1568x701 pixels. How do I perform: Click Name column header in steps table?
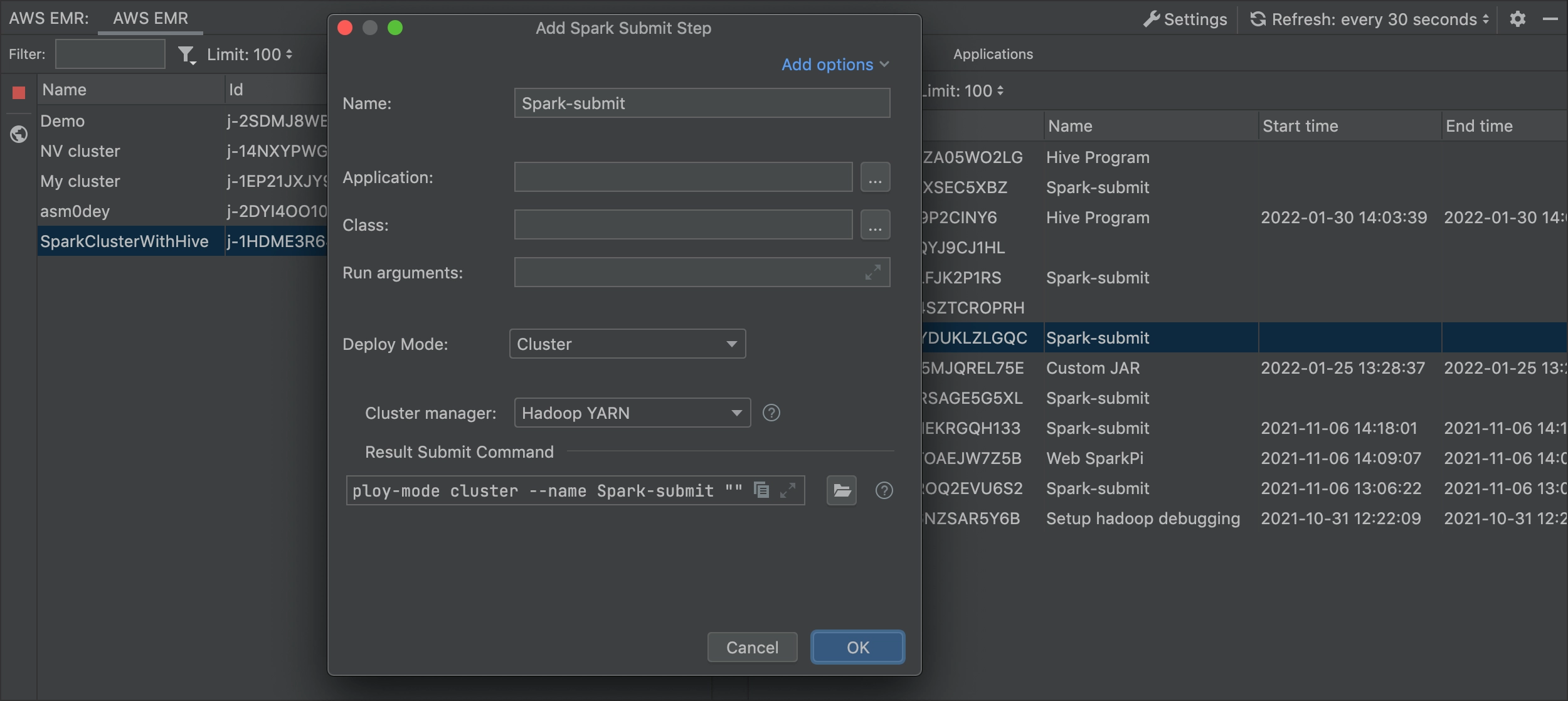(1151, 126)
